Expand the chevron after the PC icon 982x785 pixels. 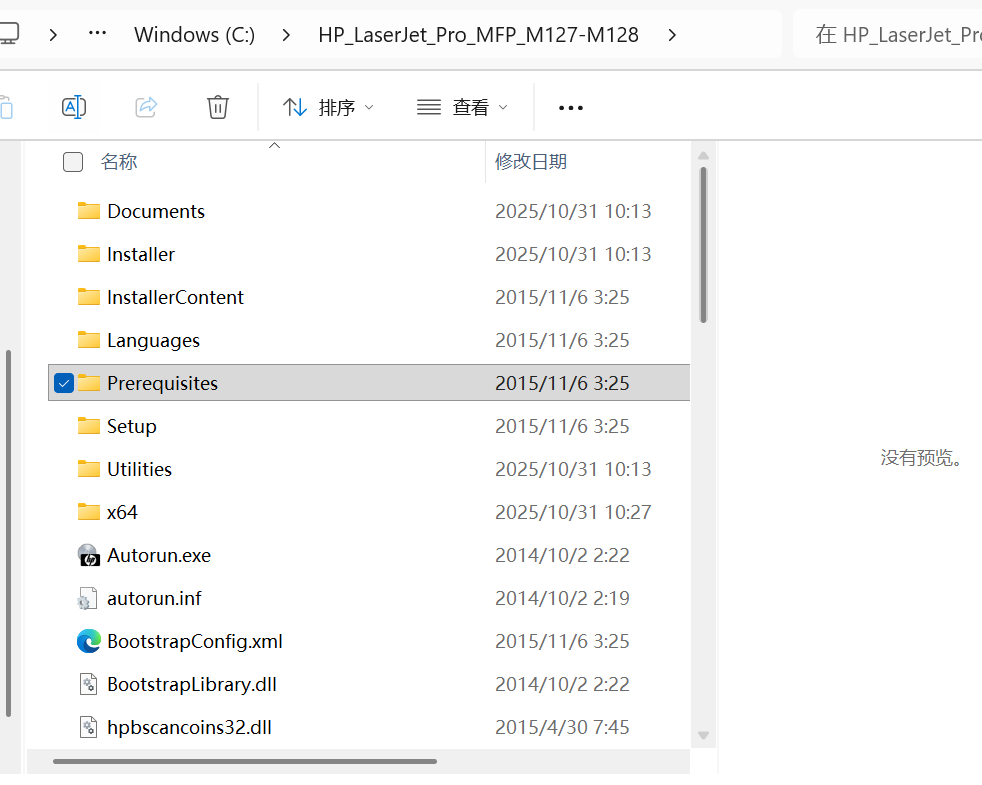pos(53,35)
